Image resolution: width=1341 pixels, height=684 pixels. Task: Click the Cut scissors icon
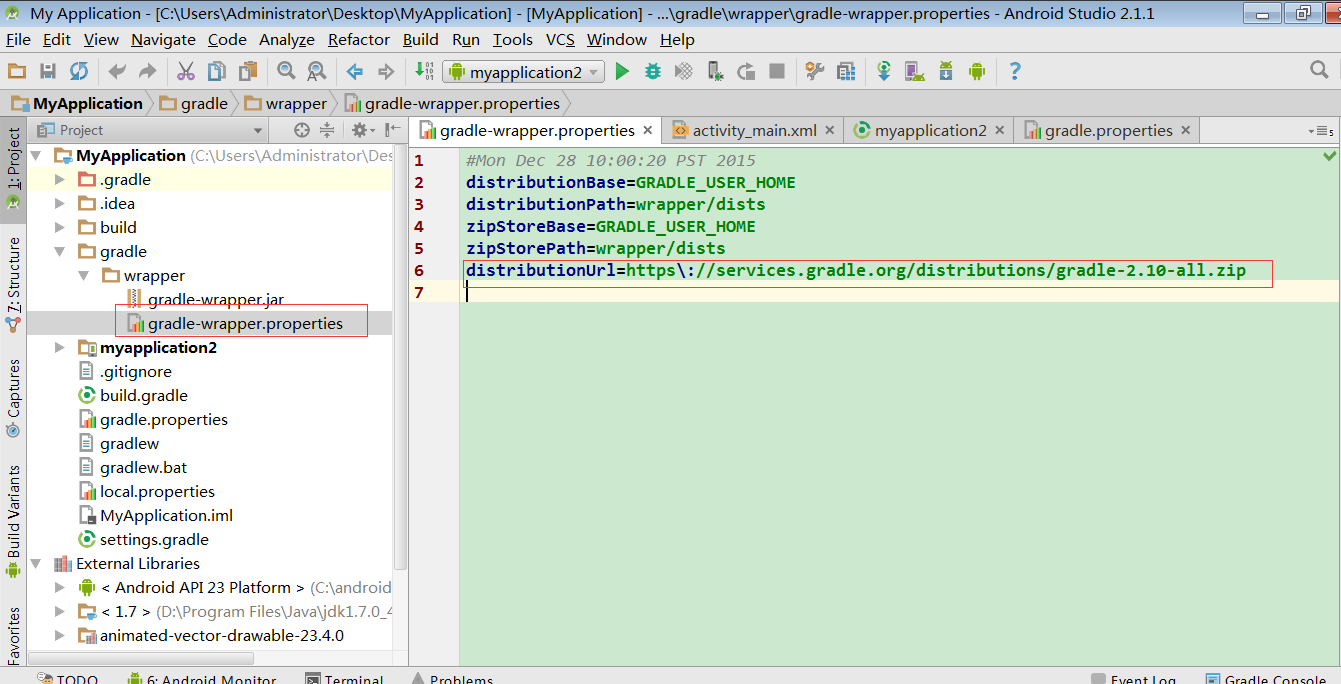(x=186, y=71)
